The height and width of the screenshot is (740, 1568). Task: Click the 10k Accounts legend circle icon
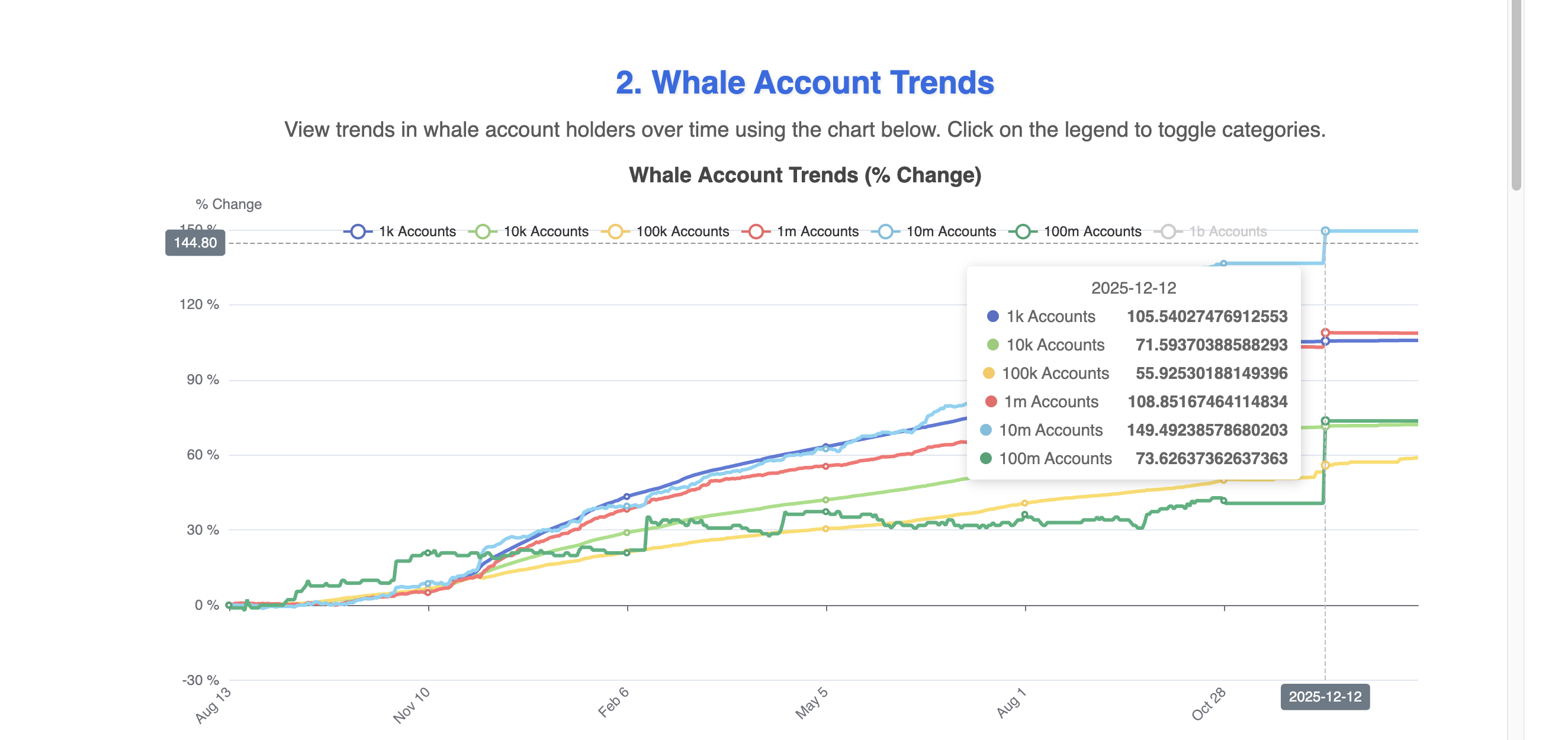[484, 231]
